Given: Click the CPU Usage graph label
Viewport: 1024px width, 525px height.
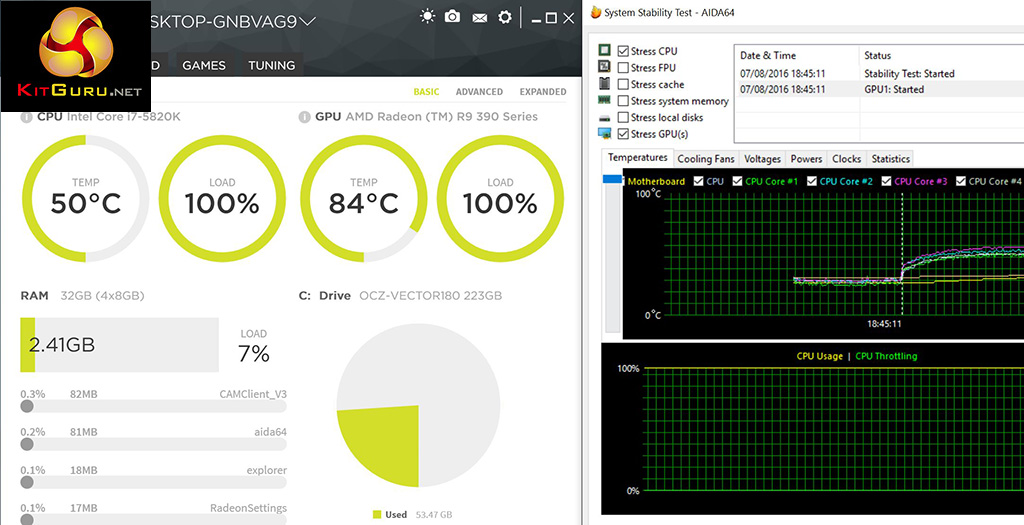Looking at the screenshot, I should [819, 356].
